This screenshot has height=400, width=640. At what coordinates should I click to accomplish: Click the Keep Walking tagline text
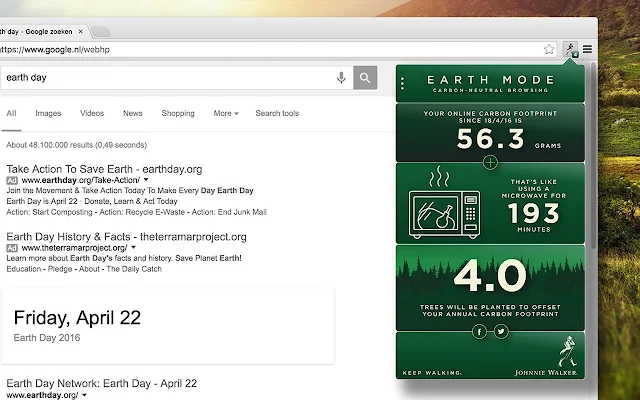(x=432, y=373)
